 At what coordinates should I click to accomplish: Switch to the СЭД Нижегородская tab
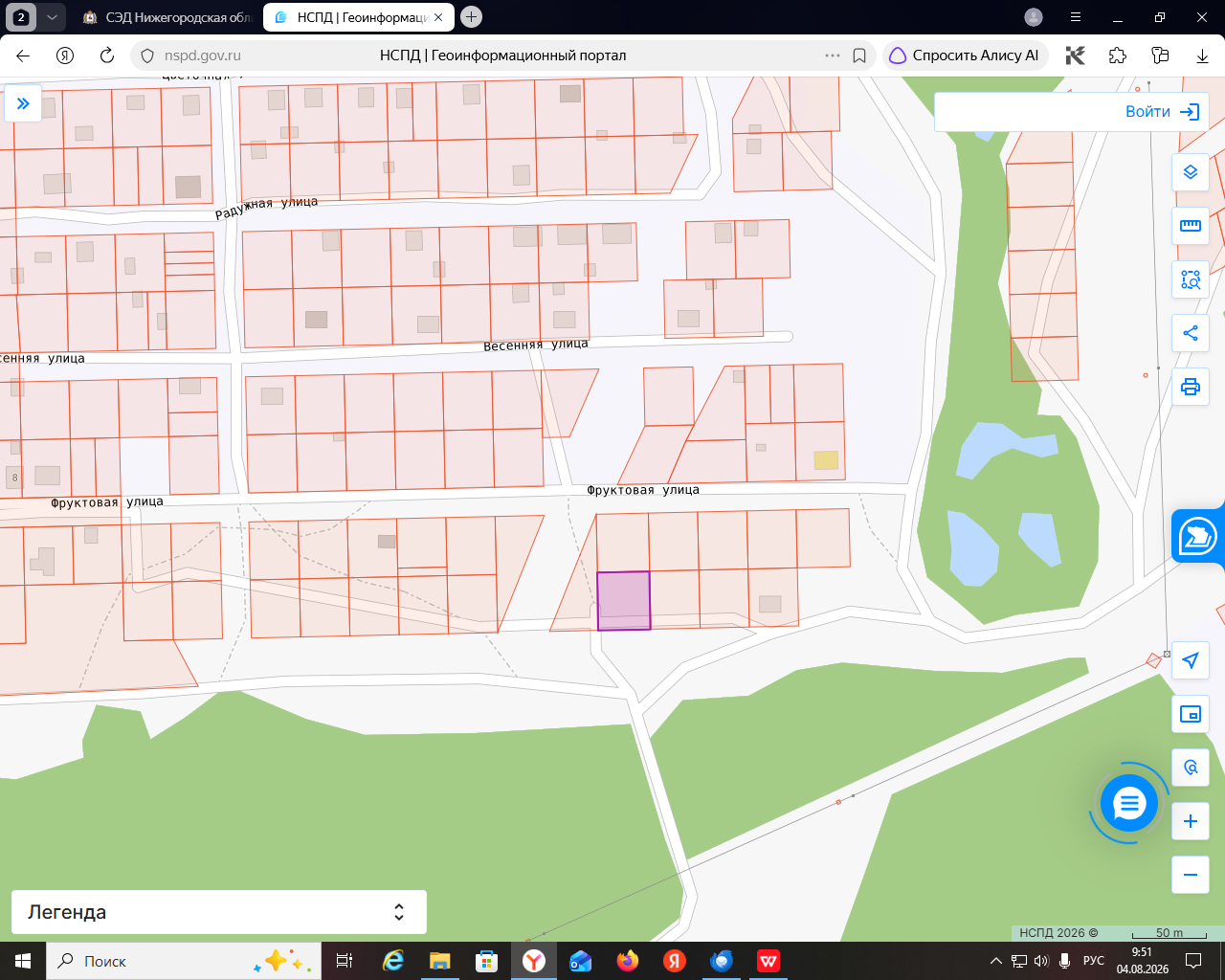tap(166, 17)
